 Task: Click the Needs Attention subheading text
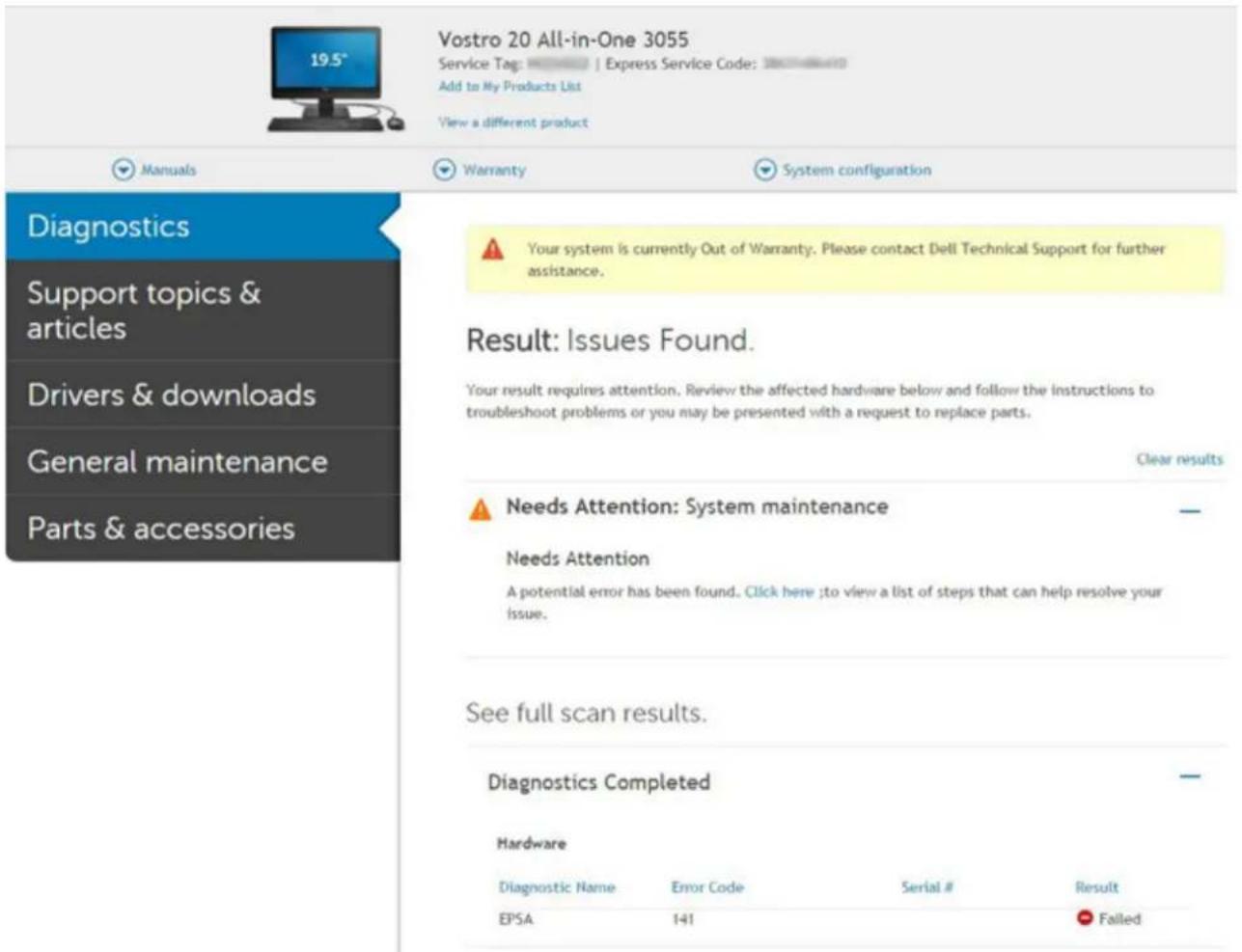point(578,558)
